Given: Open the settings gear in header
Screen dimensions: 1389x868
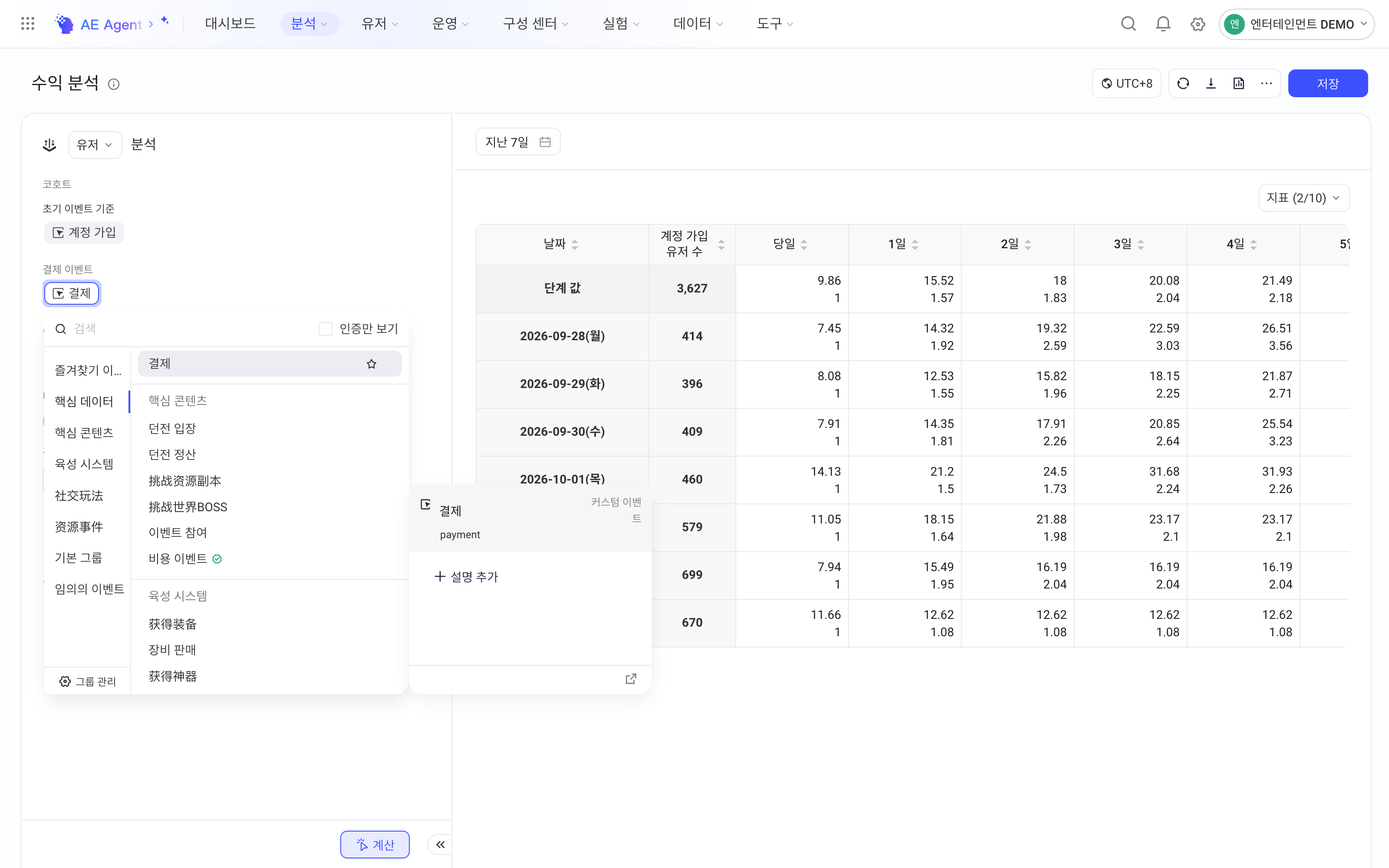Looking at the screenshot, I should point(1197,24).
